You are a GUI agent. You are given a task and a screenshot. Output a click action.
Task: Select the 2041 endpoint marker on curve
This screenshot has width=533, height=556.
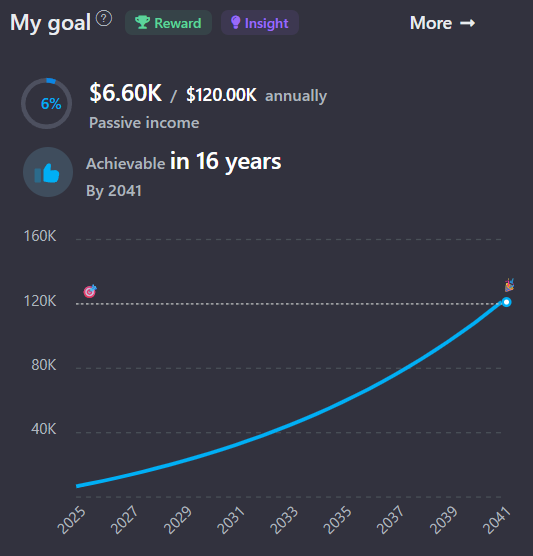(506, 302)
